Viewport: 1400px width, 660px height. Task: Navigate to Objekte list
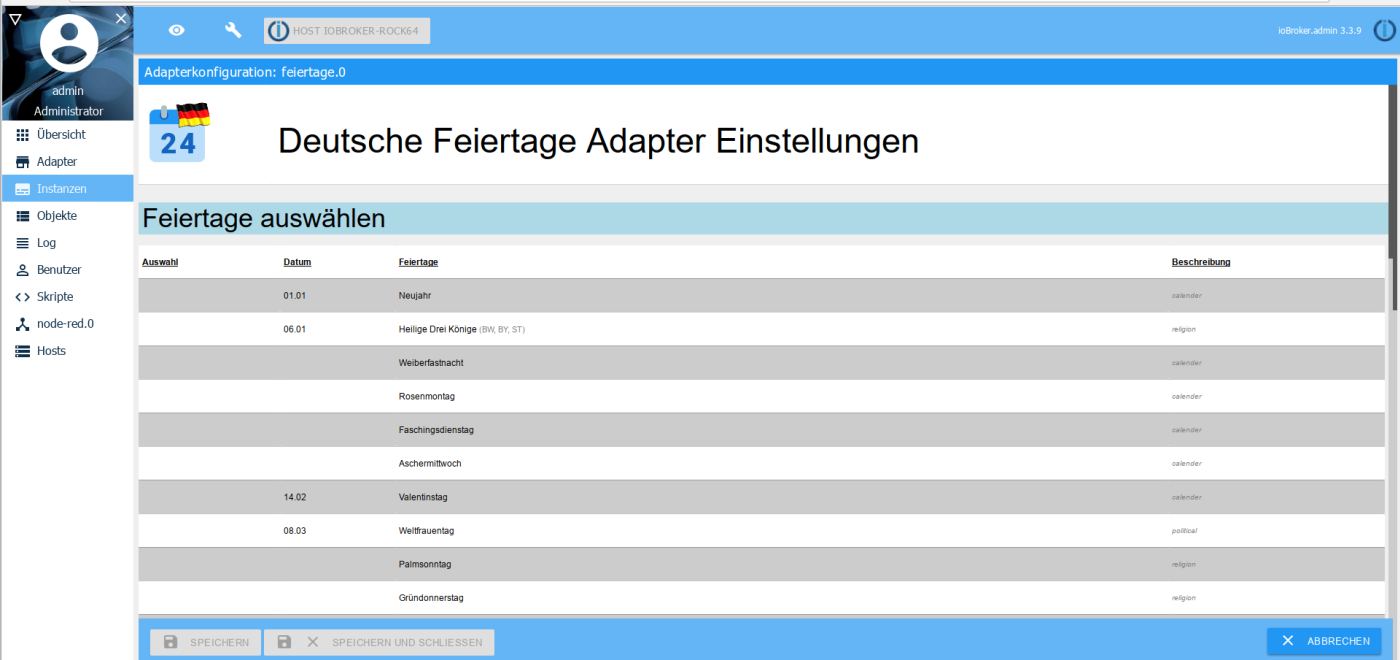[x=57, y=216]
